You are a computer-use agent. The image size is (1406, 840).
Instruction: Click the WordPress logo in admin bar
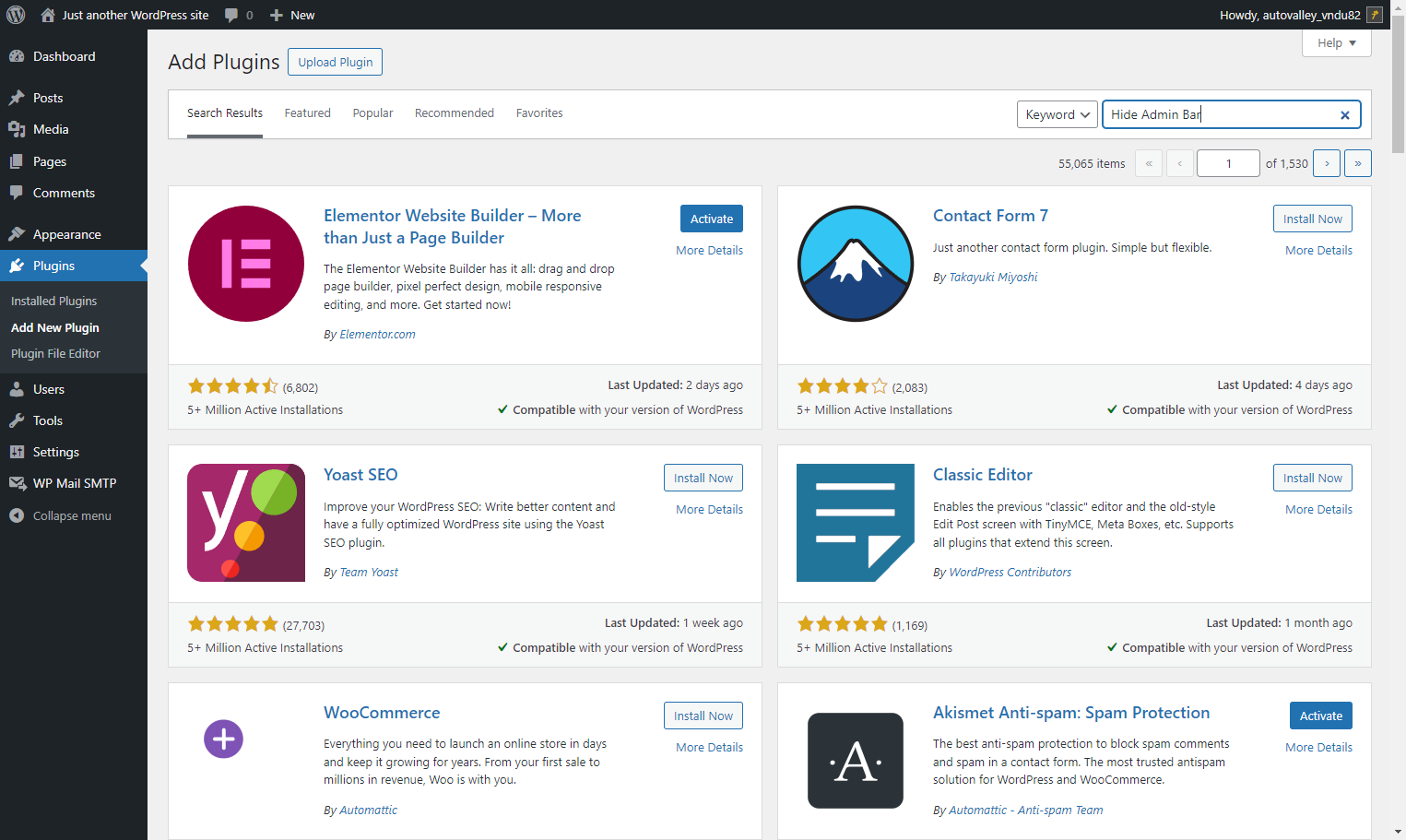(x=16, y=15)
